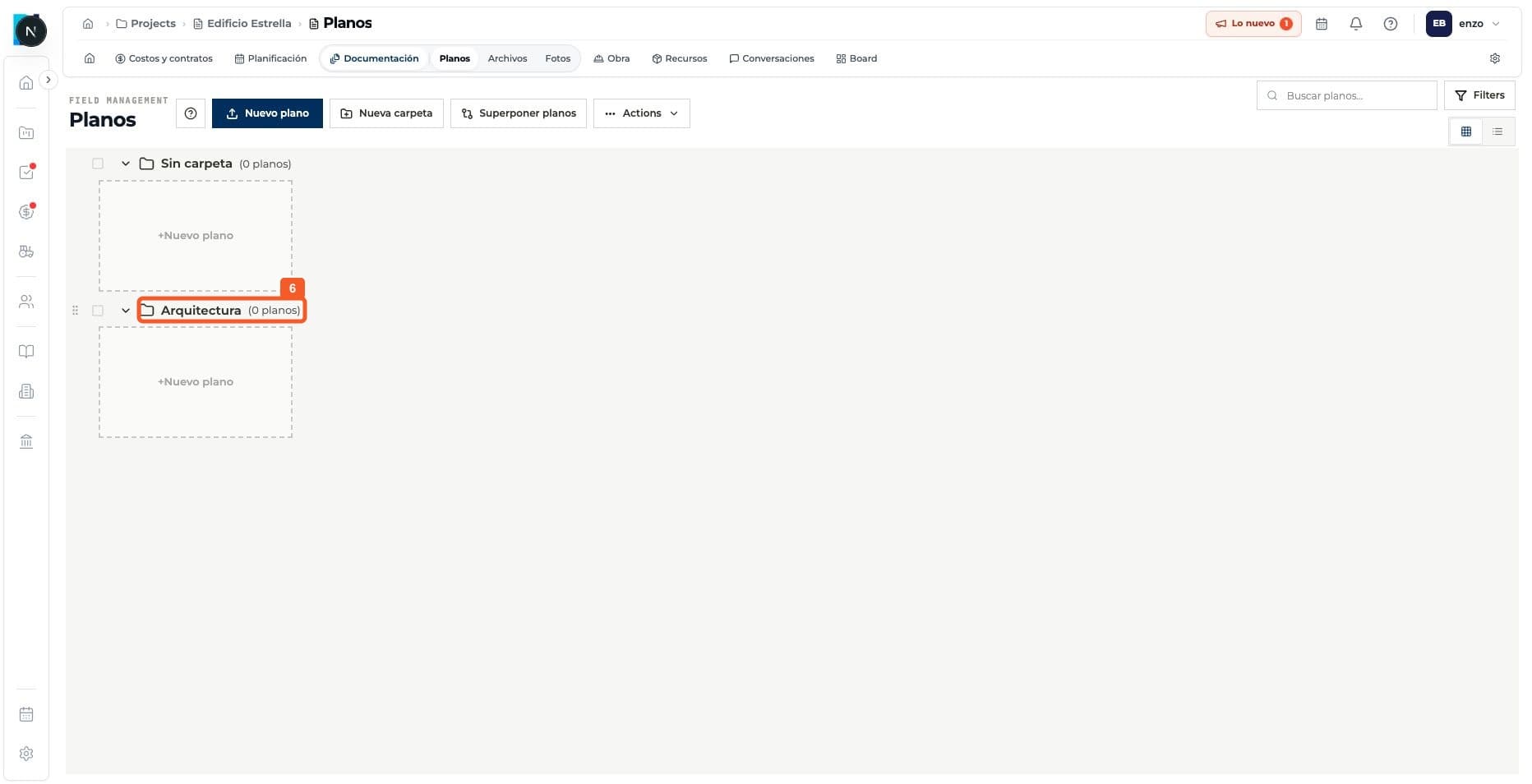Open the book icon in sidebar
This screenshot has width=1532, height=784.
[26, 352]
